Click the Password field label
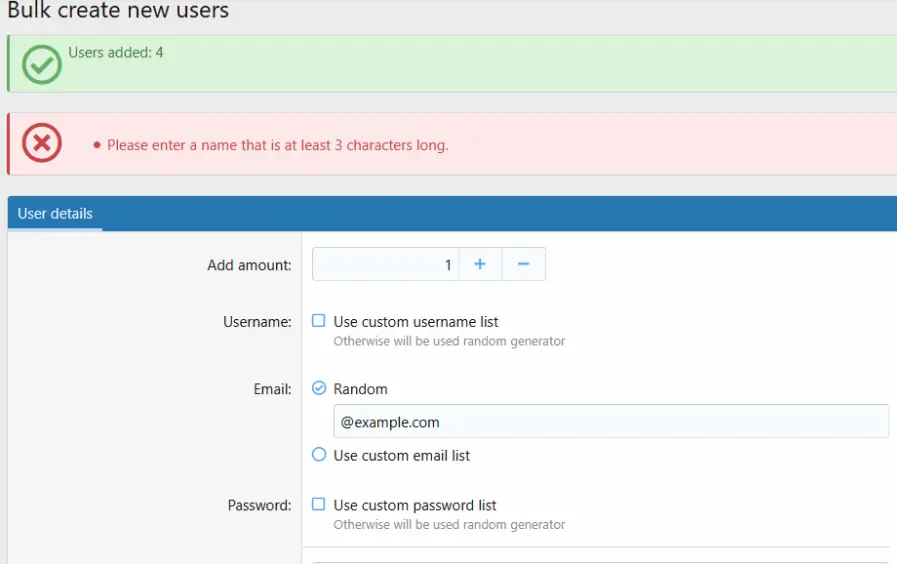 (259, 505)
